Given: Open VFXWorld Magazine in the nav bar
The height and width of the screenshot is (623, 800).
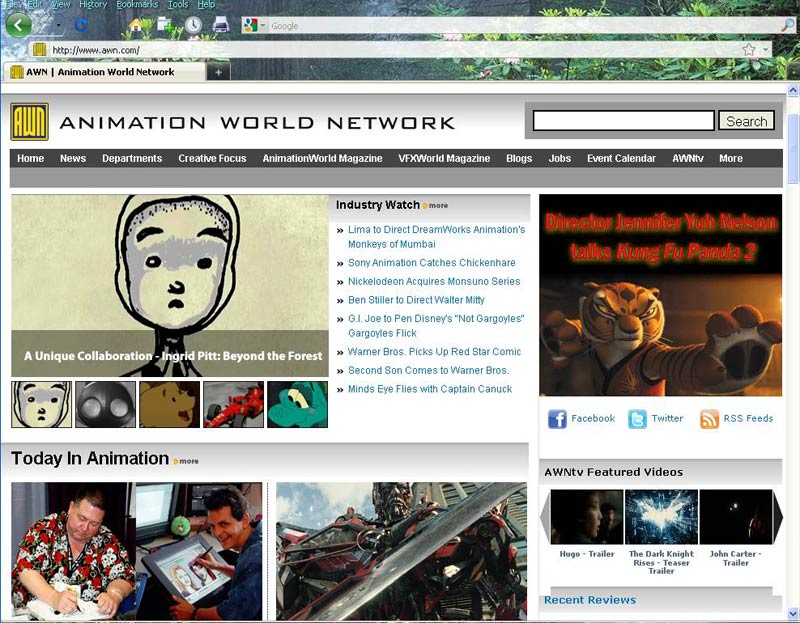Looking at the screenshot, I should pyautogui.click(x=444, y=159).
